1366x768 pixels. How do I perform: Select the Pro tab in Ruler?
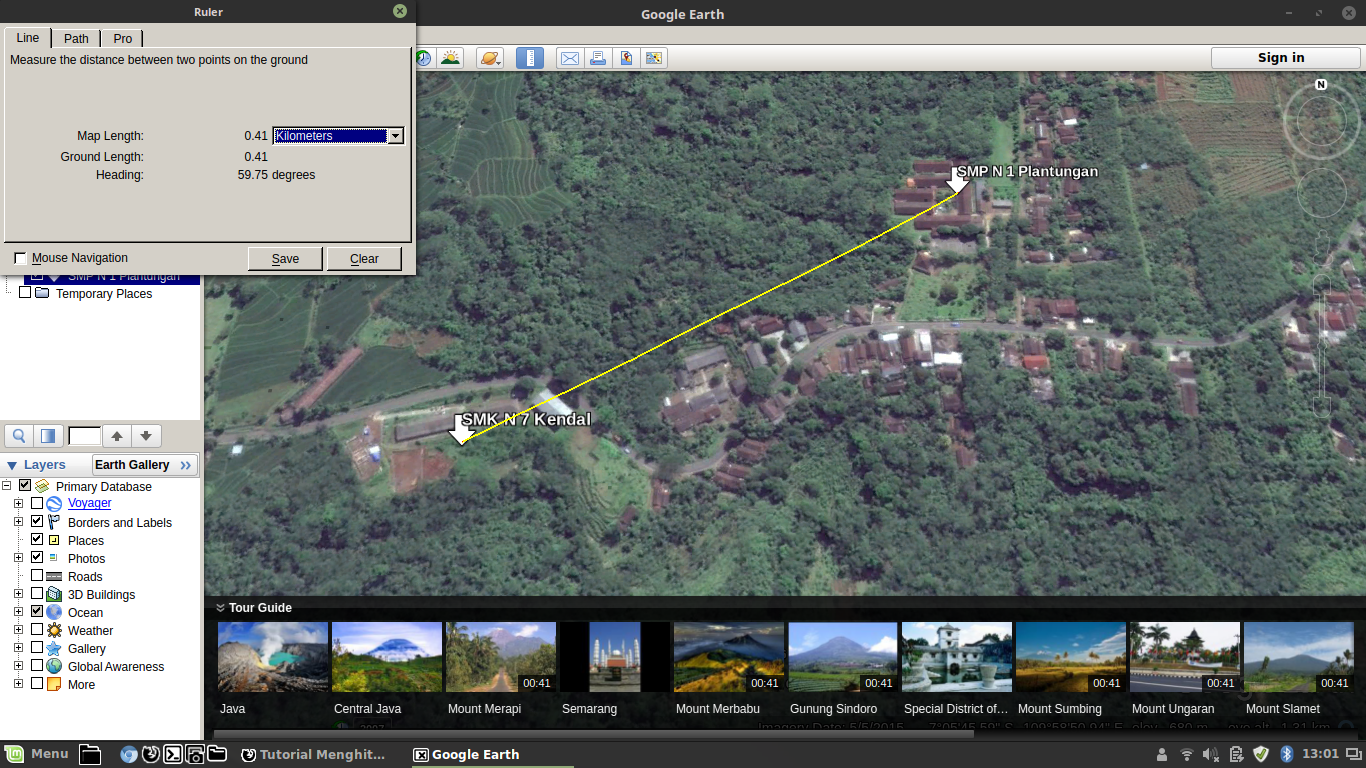(x=122, y=38)
